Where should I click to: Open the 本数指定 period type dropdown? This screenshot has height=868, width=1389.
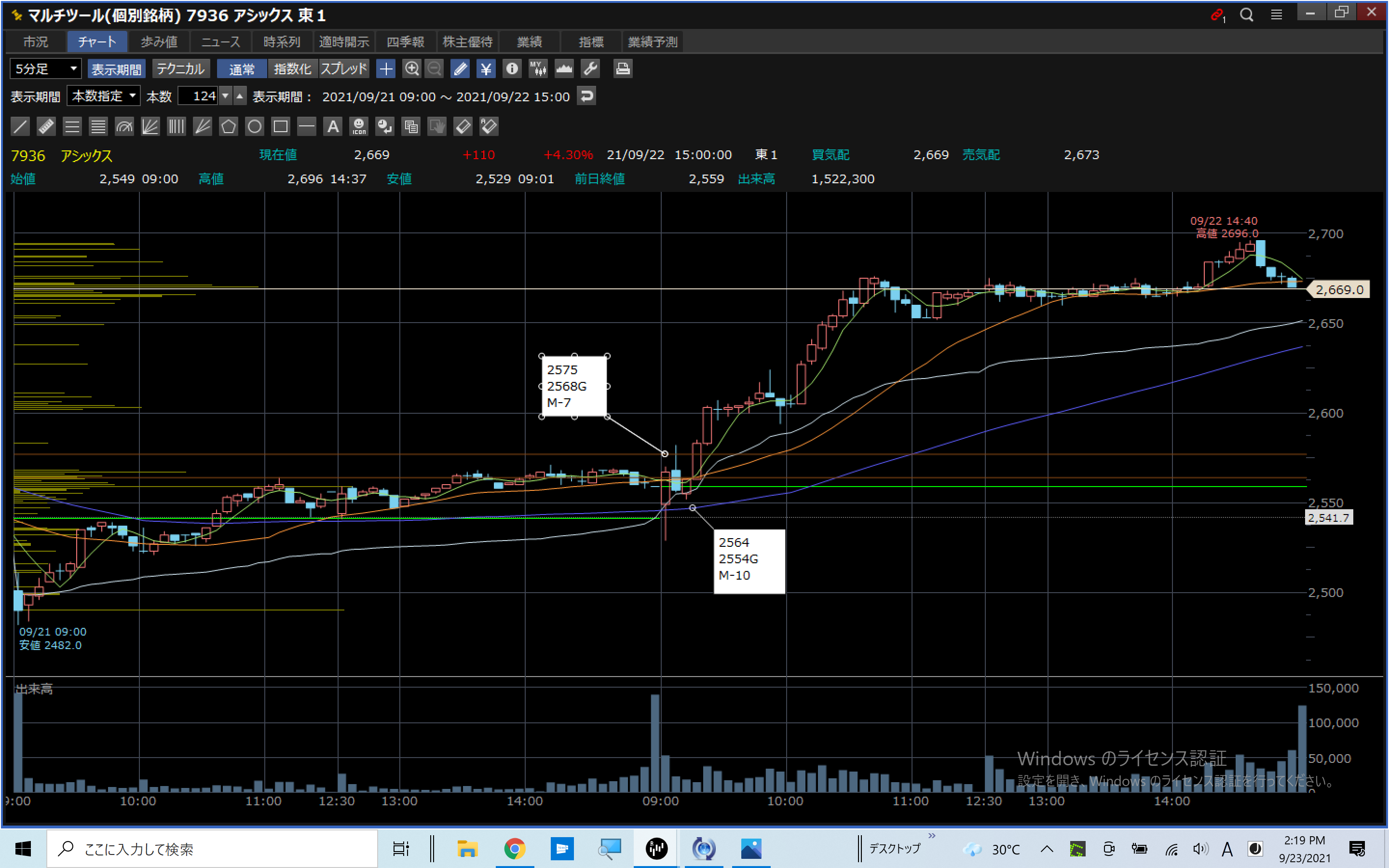[103, 96]
